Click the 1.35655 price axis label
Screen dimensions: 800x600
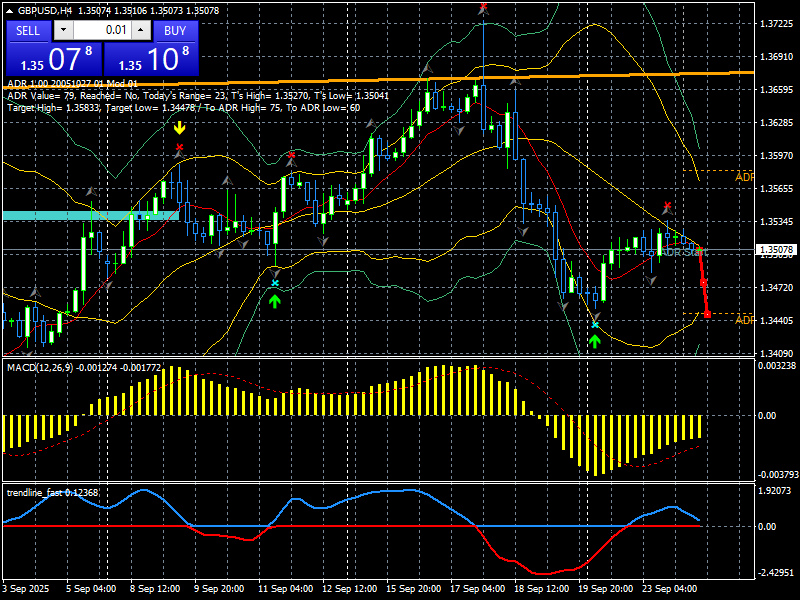(x=777, y=189)
